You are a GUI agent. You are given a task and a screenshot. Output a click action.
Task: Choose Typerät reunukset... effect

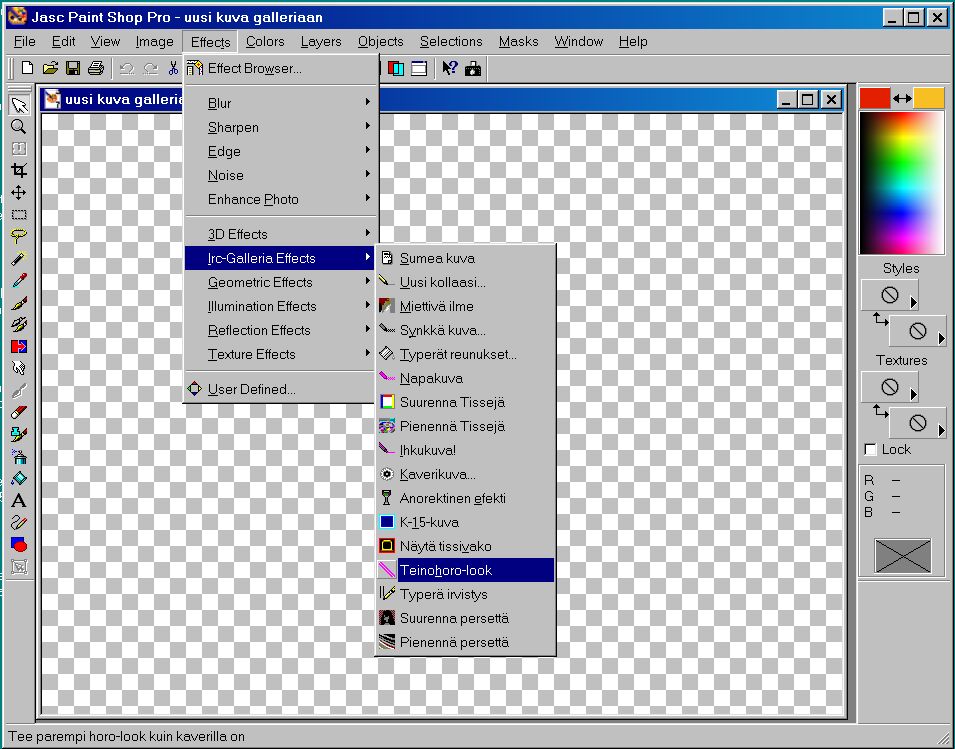click(465, 354)
